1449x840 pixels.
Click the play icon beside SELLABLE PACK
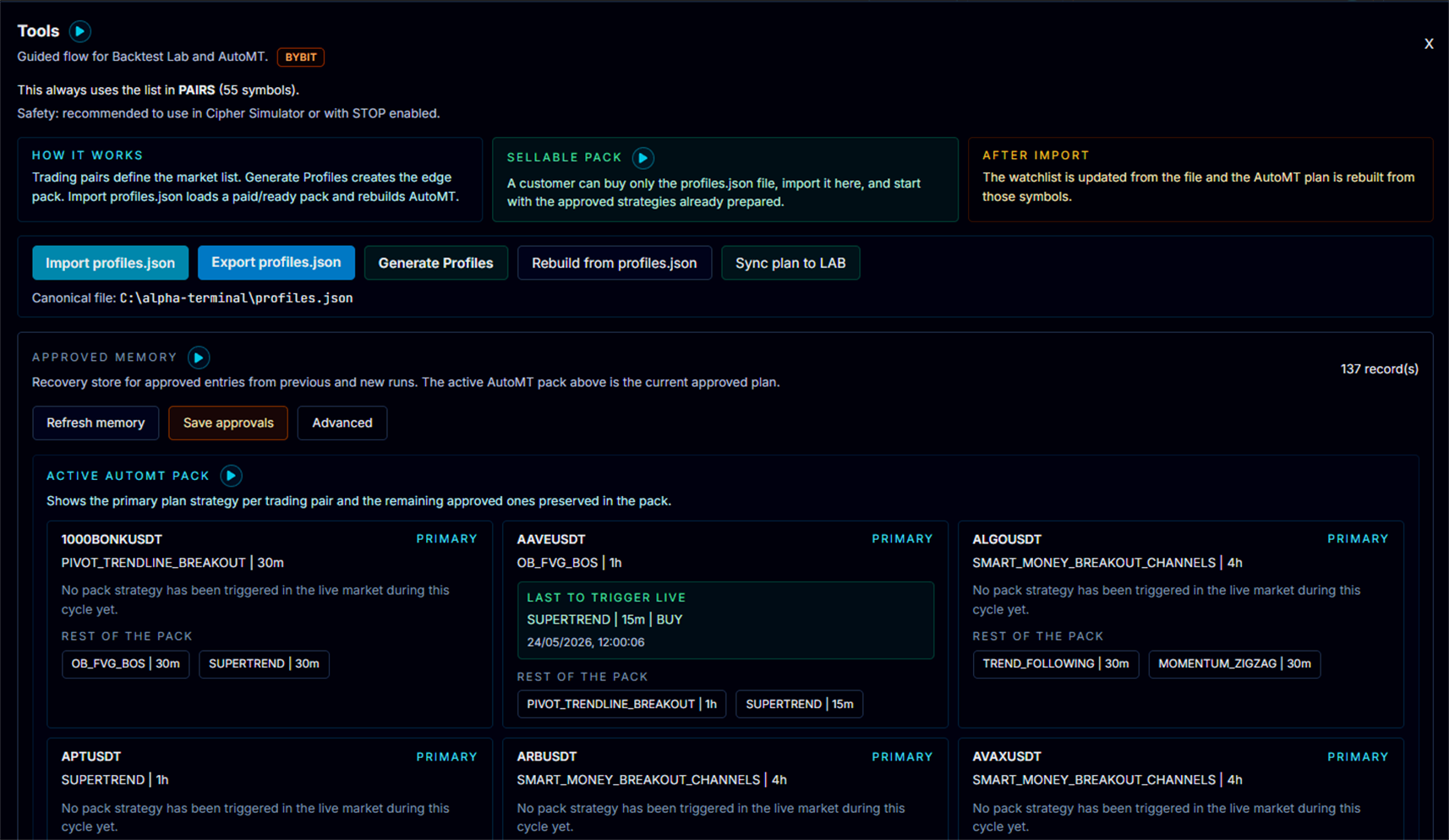(x=643, y=158)
